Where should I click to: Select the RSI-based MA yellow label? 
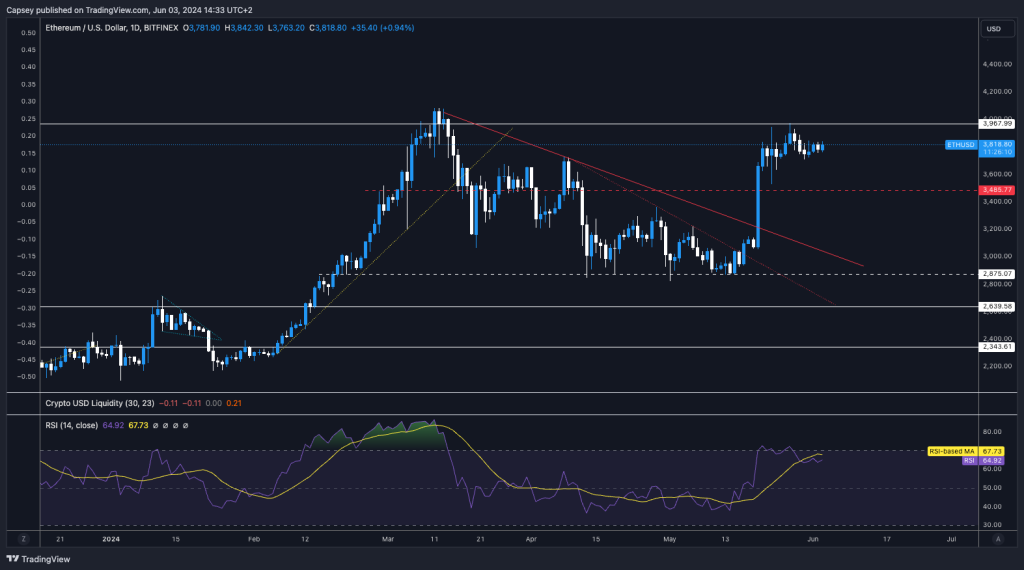coord(952,451)
